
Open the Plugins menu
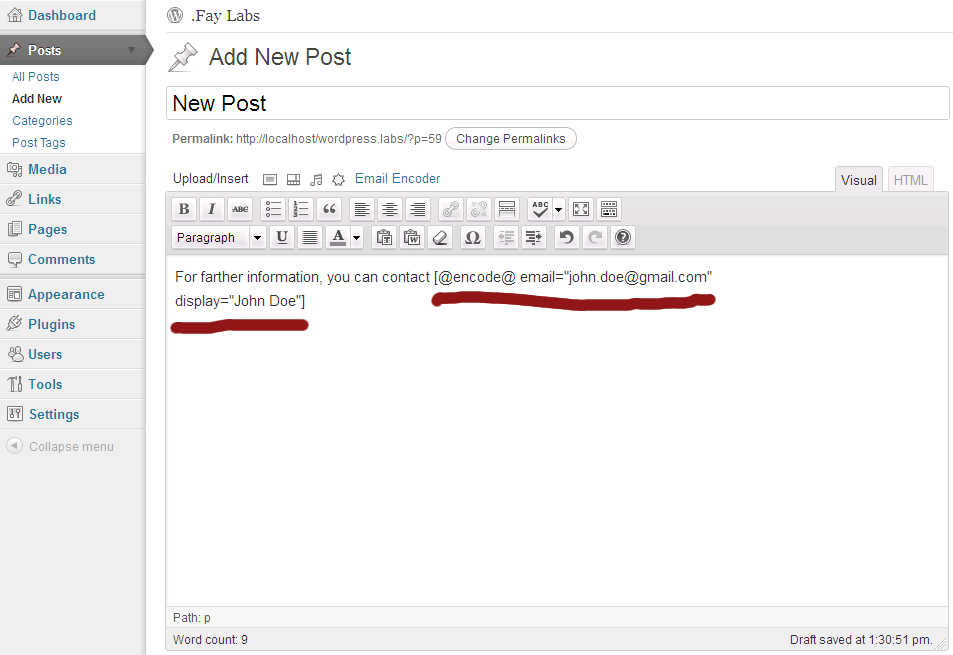point(52,324)
